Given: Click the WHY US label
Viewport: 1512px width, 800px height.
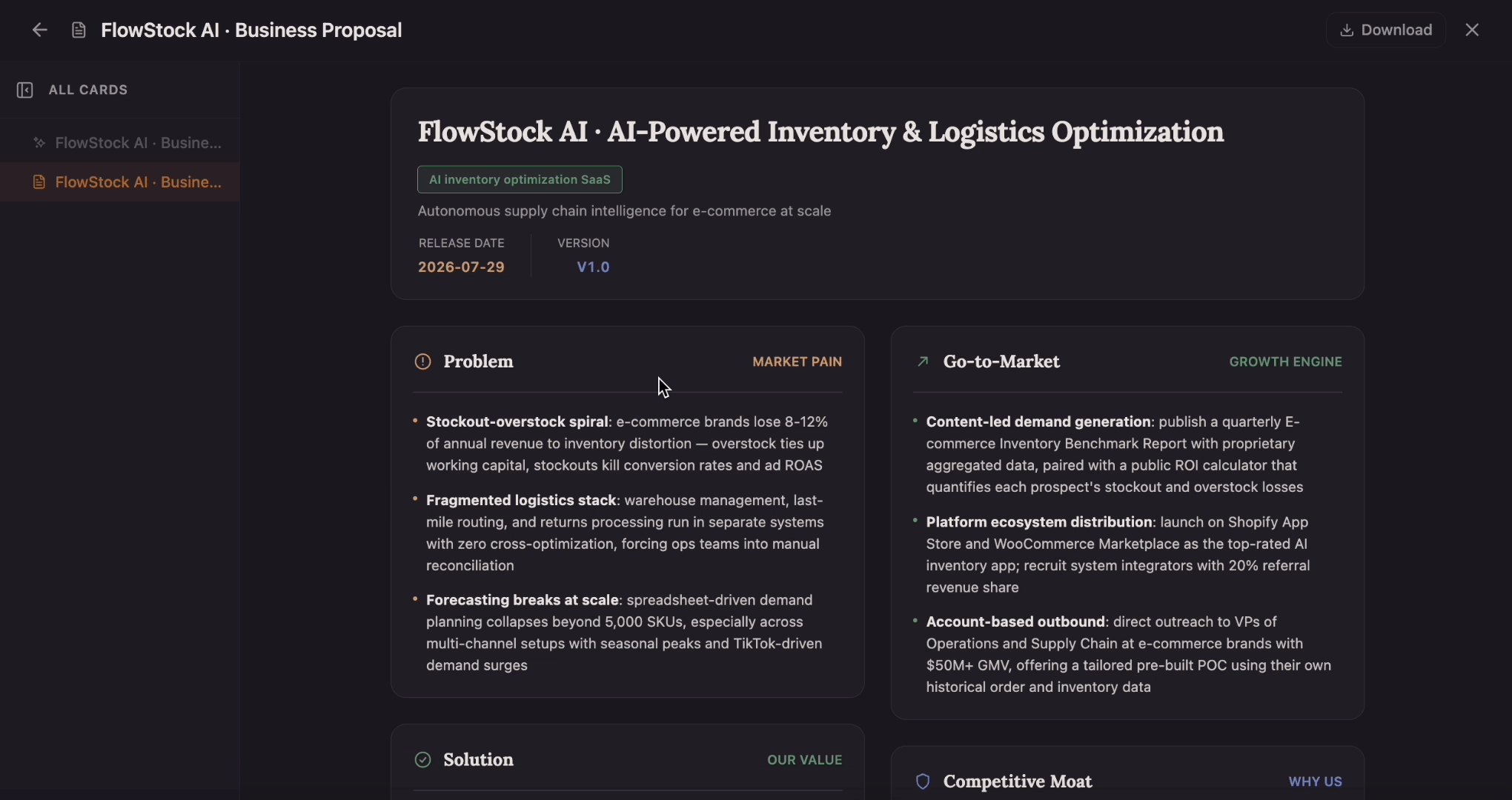Looking at the screenshot, I should pos(1315,781).
